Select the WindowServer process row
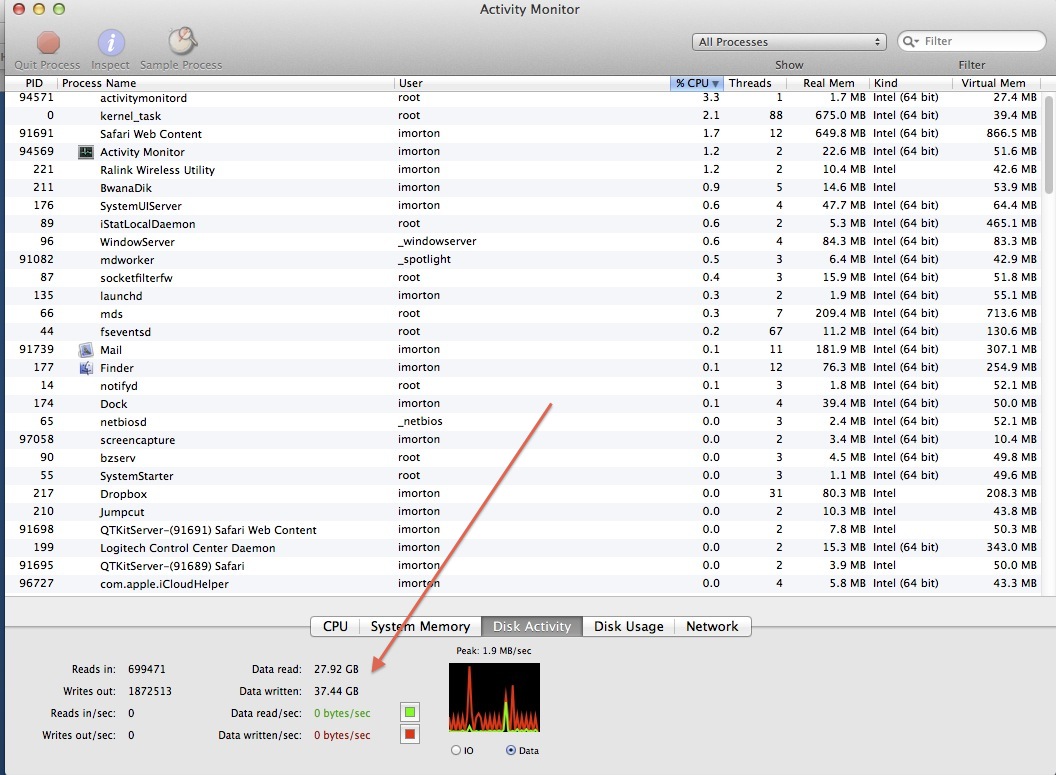 [523, 242]
